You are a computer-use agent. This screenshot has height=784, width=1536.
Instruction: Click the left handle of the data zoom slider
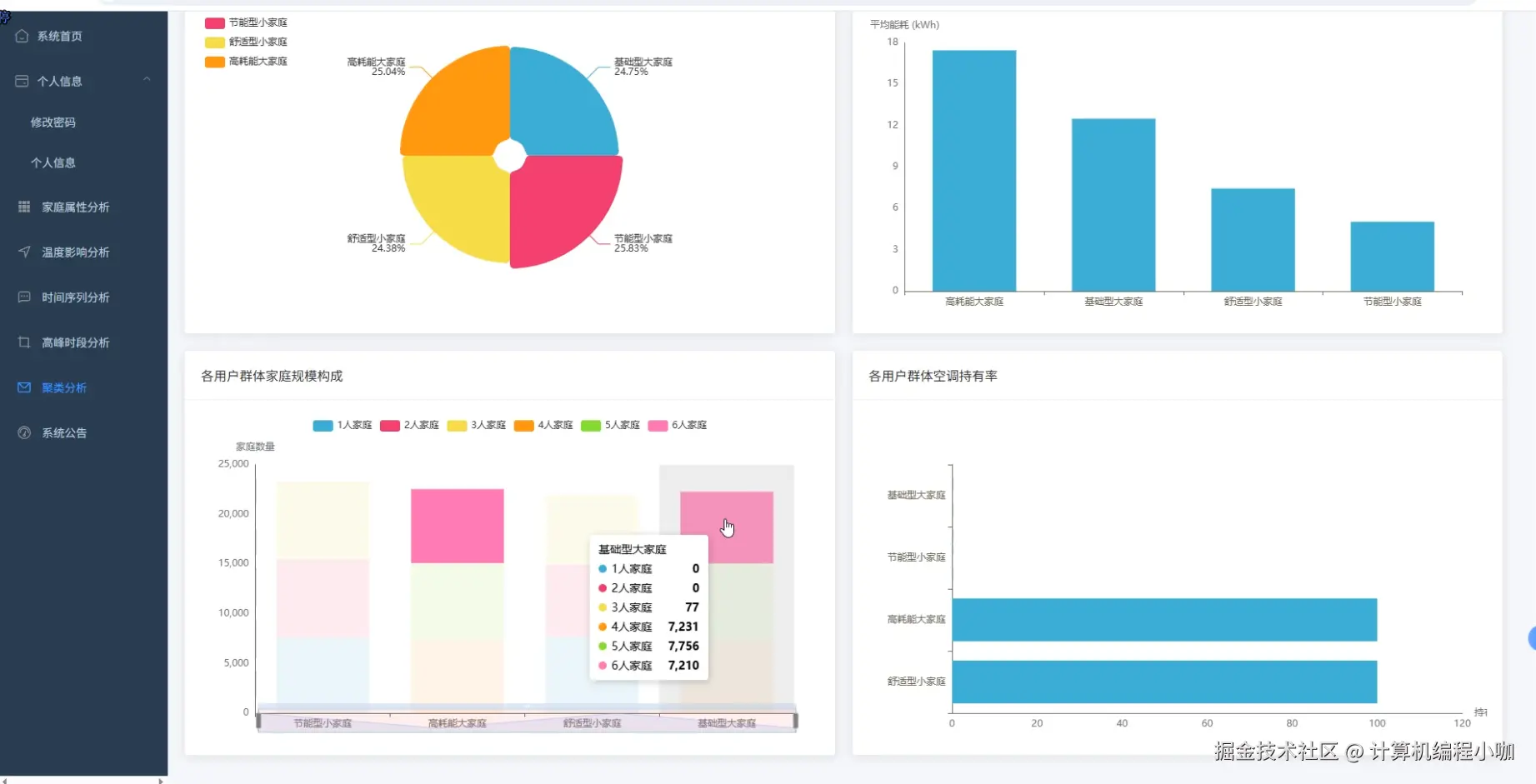[x=258, y=722]
